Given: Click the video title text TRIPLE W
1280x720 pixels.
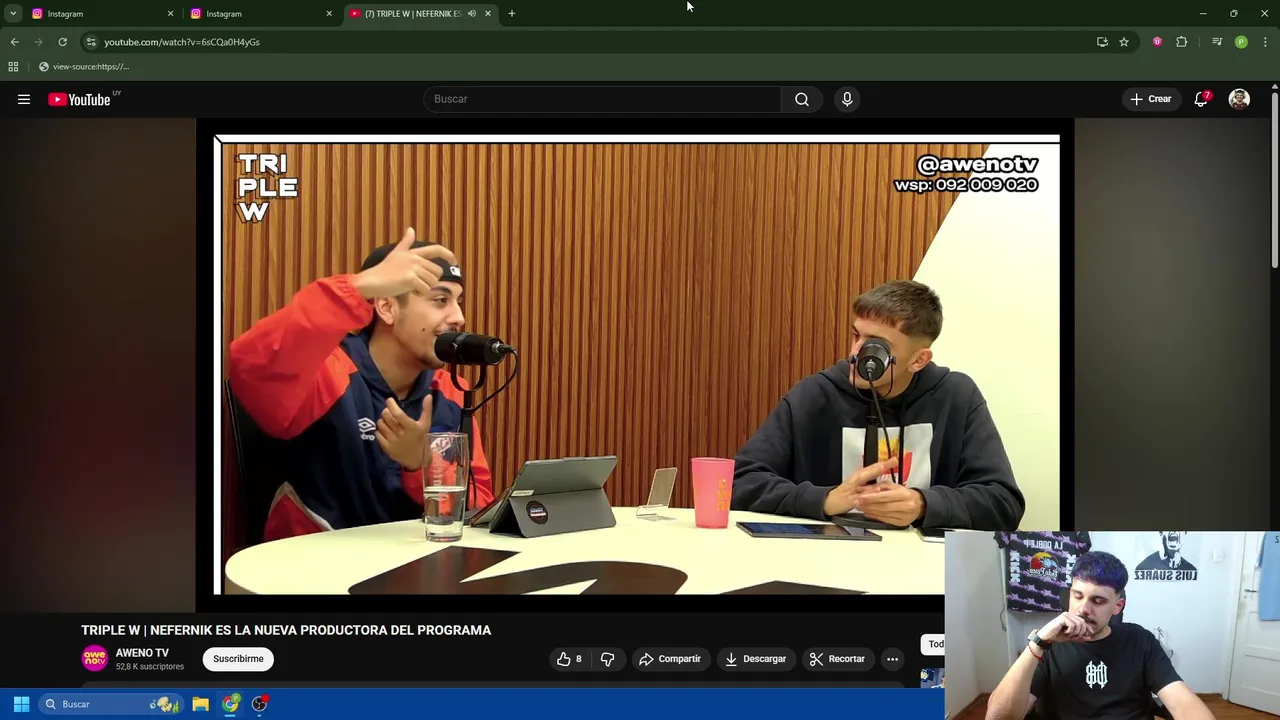Looking at the screenshot, I should click(x=286, y=630).
